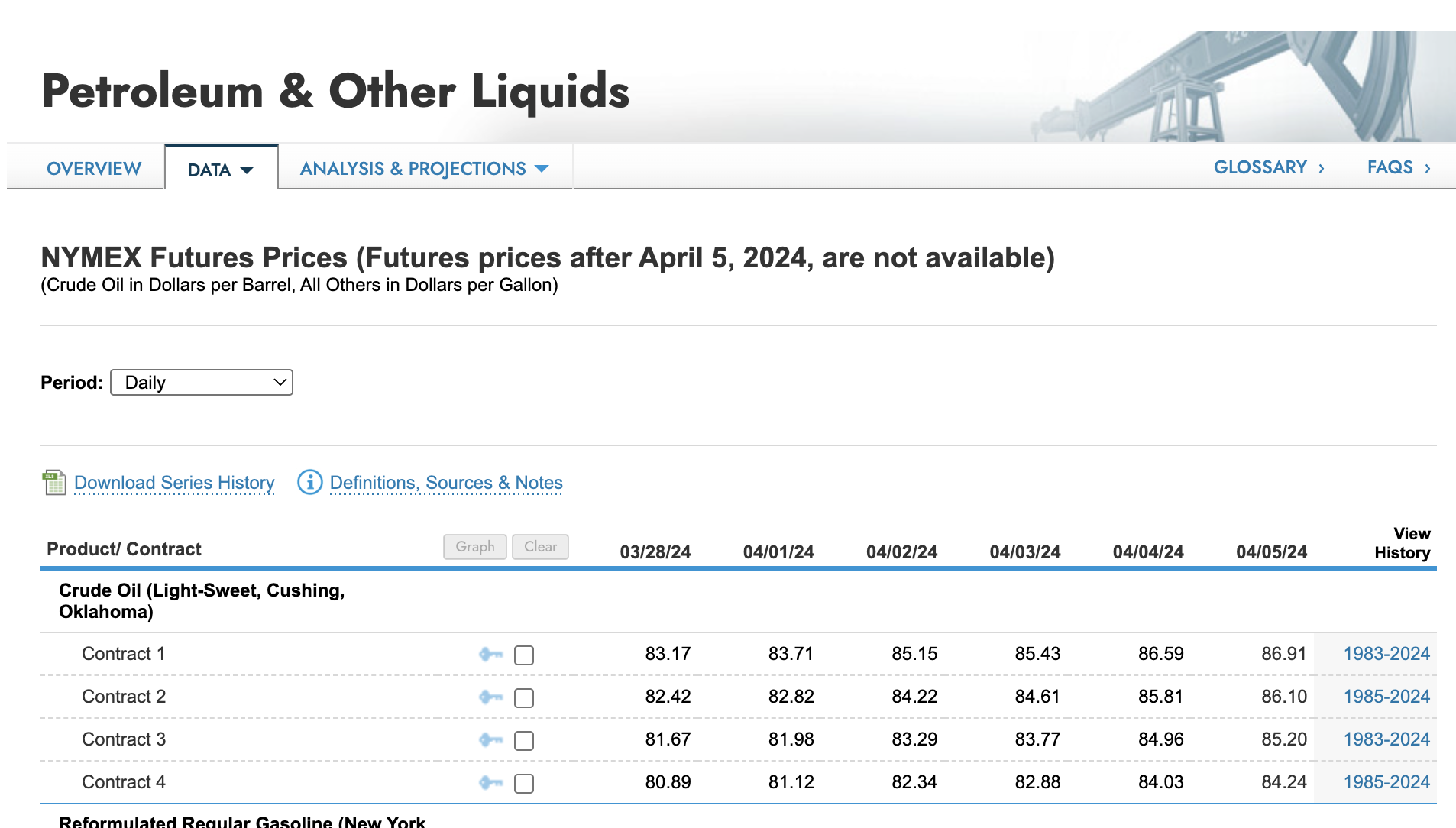Tick the Contract 1 graph checkbox
1456x828 pixels.
click(524, 655)
